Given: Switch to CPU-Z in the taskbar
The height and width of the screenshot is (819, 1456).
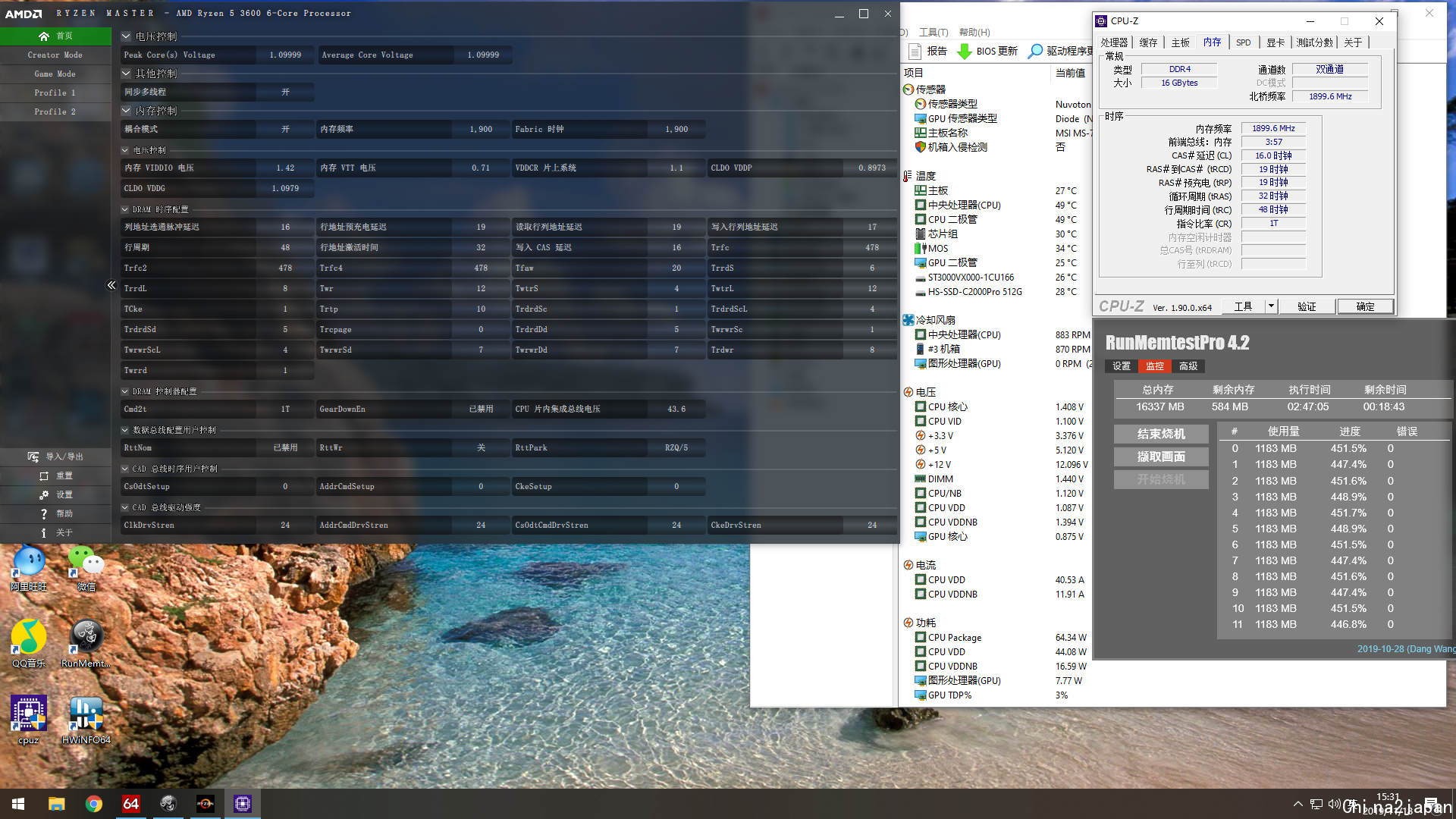Looking at the screenshot, I should coord(242,804).
